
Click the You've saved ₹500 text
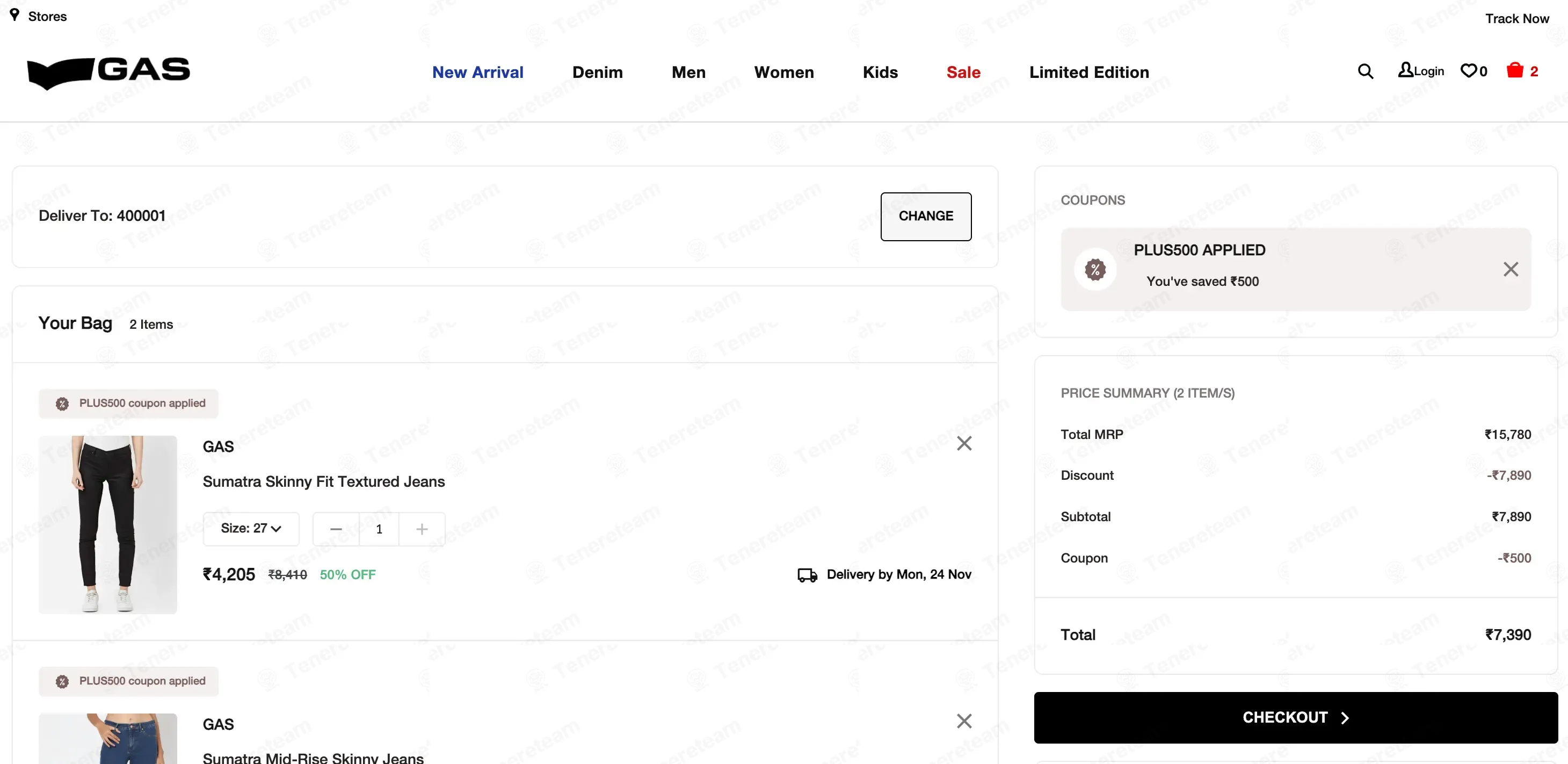coord(1202,282)
